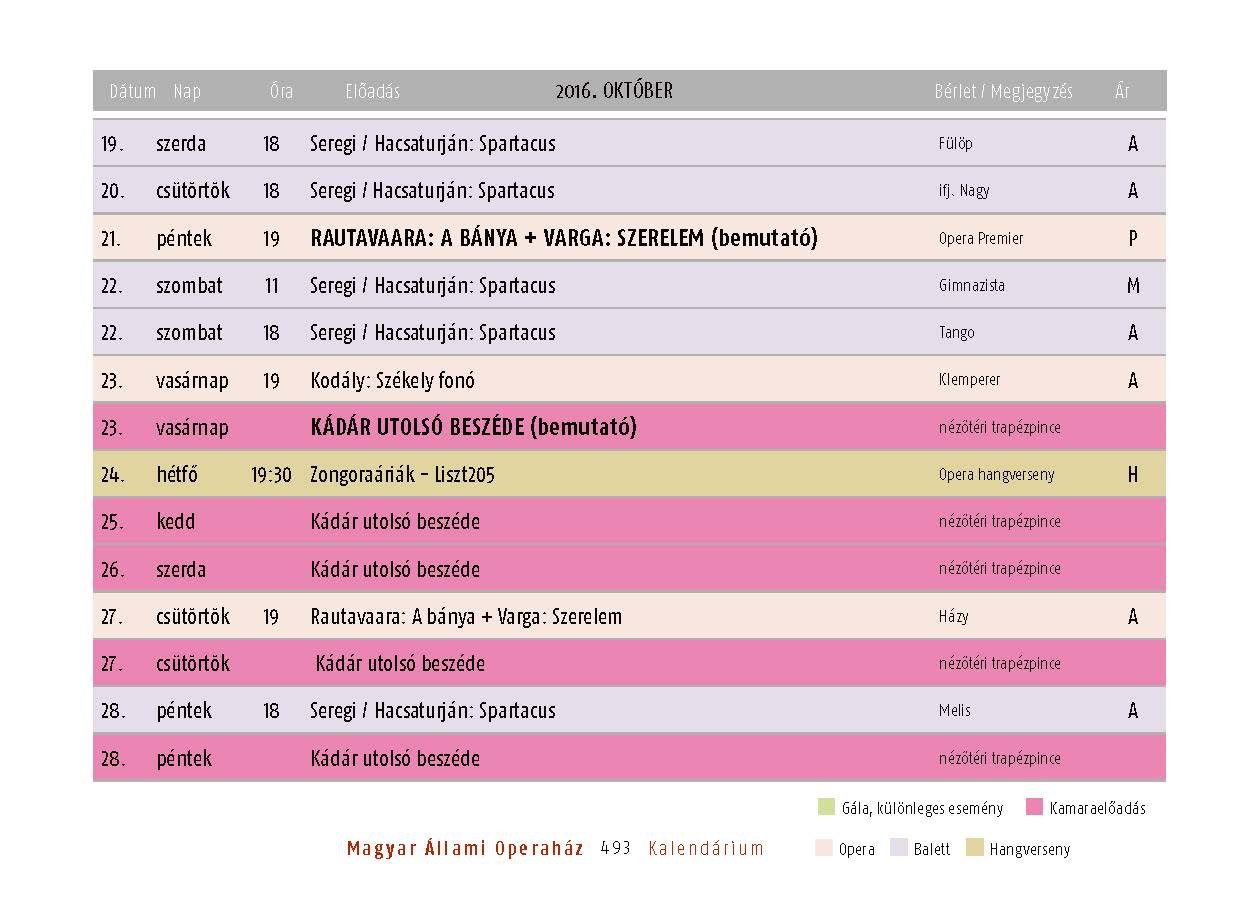Click "Zongoraáriák – Liszt205" concert title
This screenshot has width=1260, height=906.
(x=402, y=475)
